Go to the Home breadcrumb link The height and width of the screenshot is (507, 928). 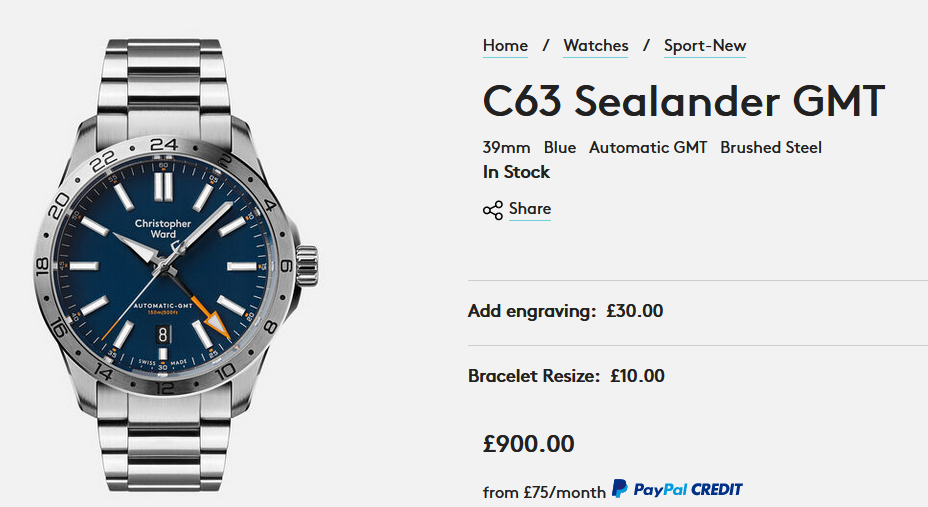(505, 46)
